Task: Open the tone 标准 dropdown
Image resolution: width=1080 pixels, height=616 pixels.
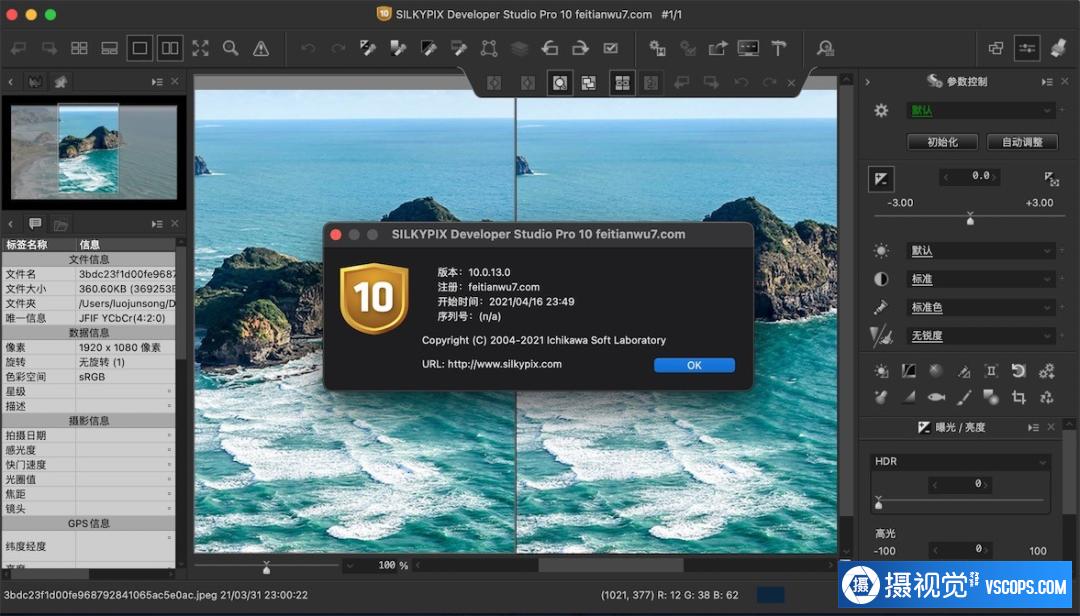Action: [x=981, y=279]
